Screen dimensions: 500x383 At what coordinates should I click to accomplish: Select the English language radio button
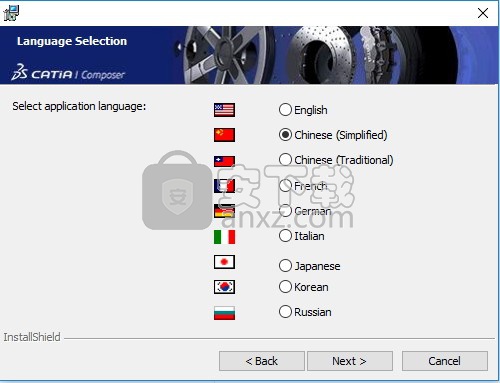tap(285, 110)
